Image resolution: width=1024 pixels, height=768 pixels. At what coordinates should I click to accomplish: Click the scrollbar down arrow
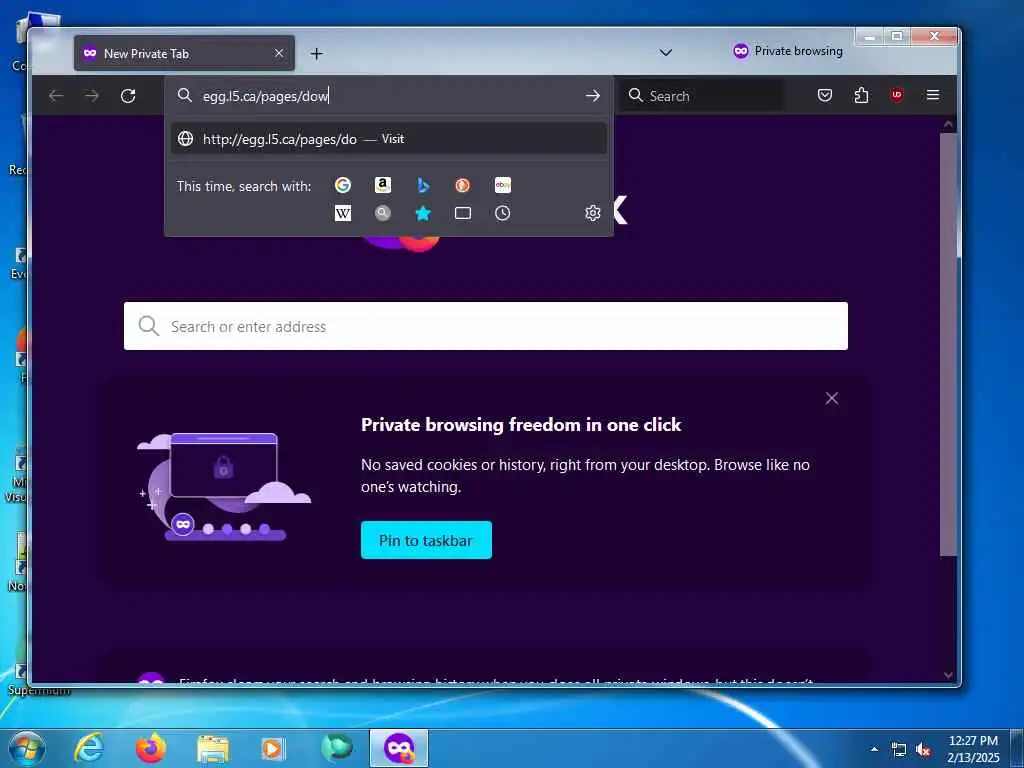948,675
